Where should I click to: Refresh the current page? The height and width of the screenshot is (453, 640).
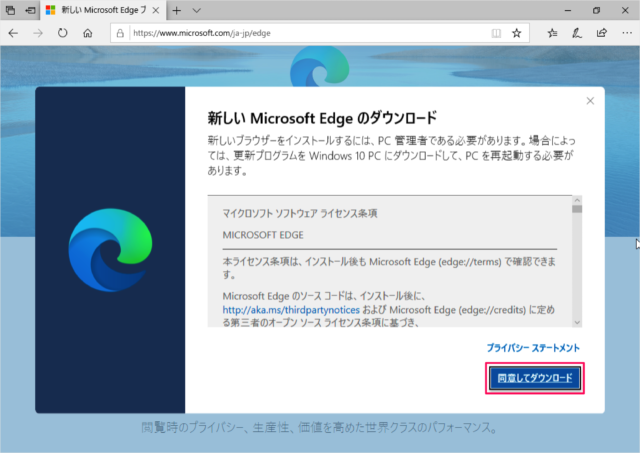pyautogui.click(x=62, y=33)
